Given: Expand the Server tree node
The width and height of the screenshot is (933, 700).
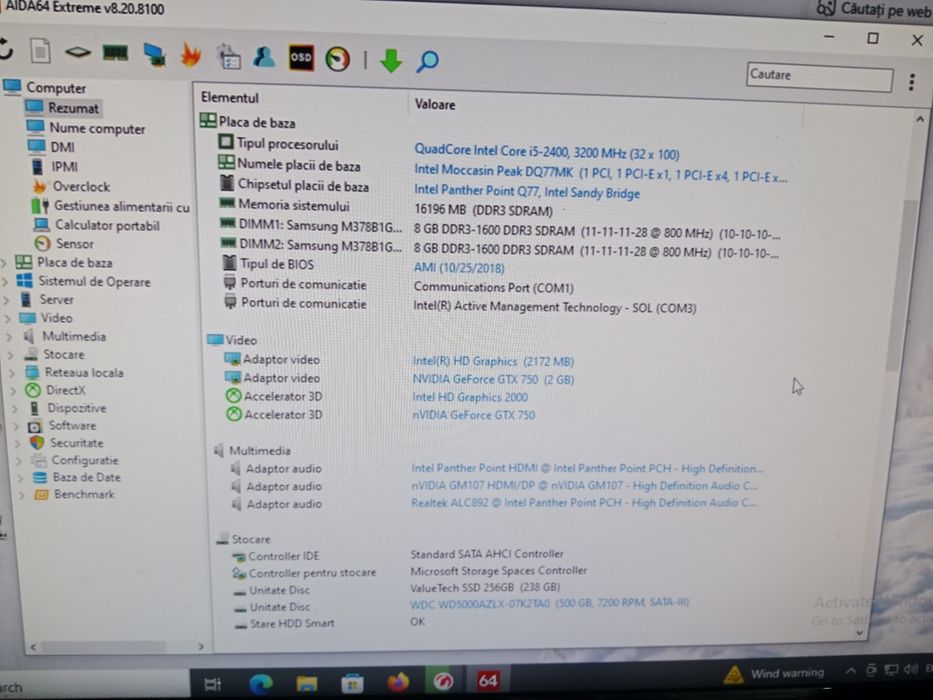Looking at the screenshot, I should [x=8, y=300].
